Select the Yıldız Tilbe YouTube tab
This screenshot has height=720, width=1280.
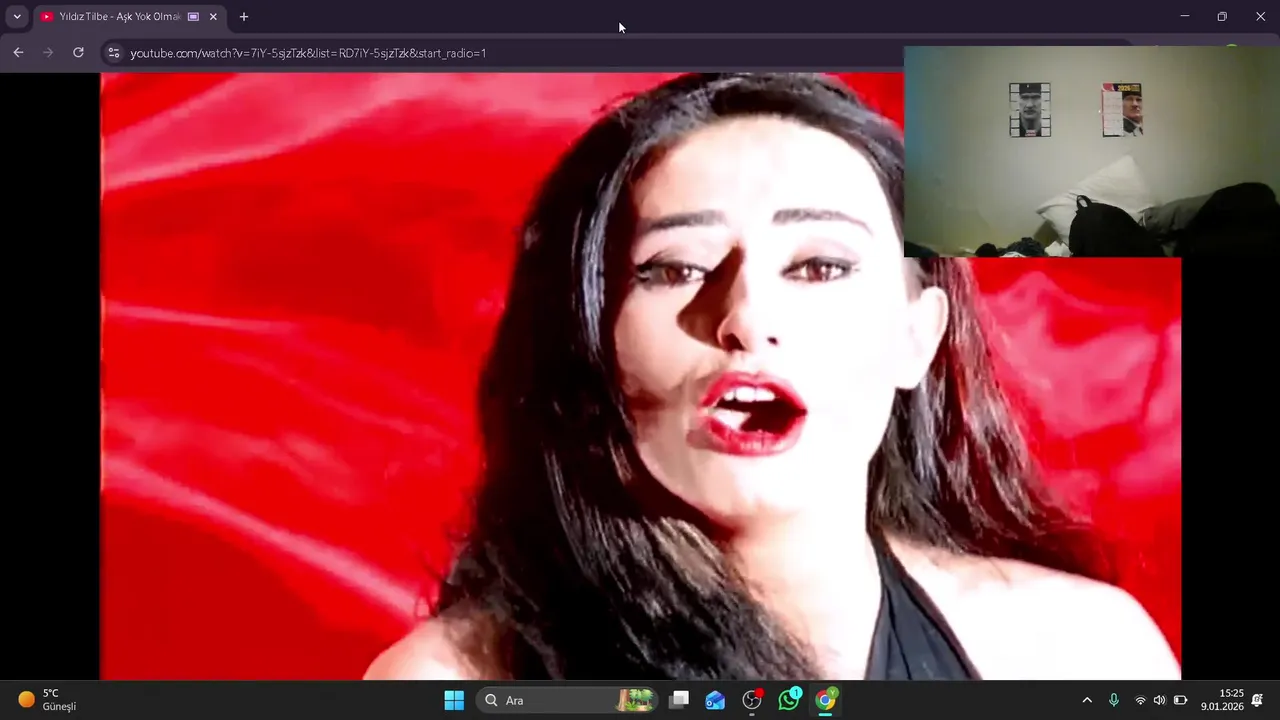(x=129, y=17)
